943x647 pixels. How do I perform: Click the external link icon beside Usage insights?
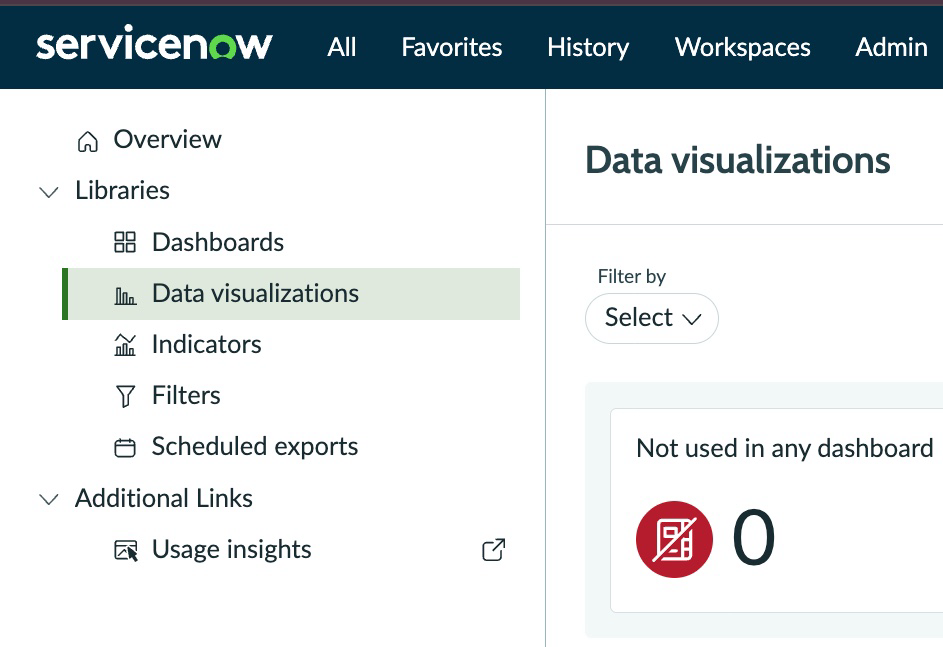[494, 550]
